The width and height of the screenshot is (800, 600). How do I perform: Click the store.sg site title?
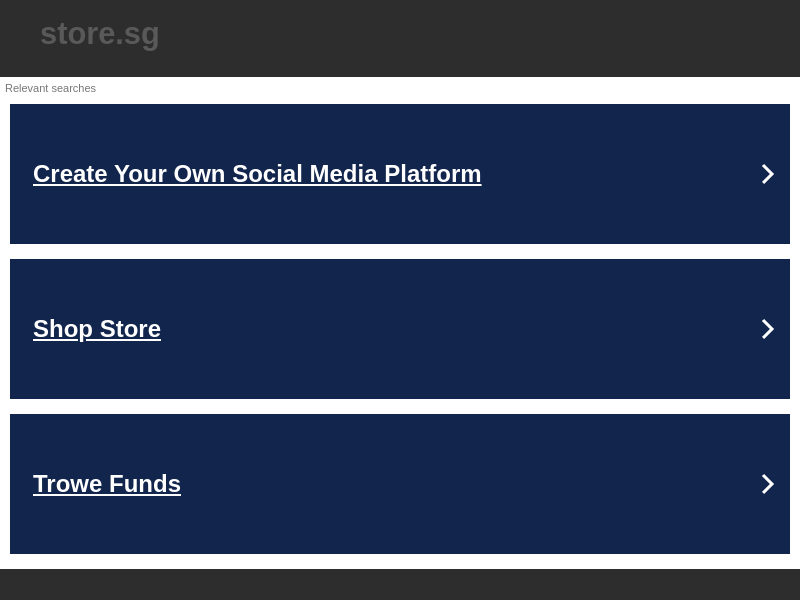100,34
